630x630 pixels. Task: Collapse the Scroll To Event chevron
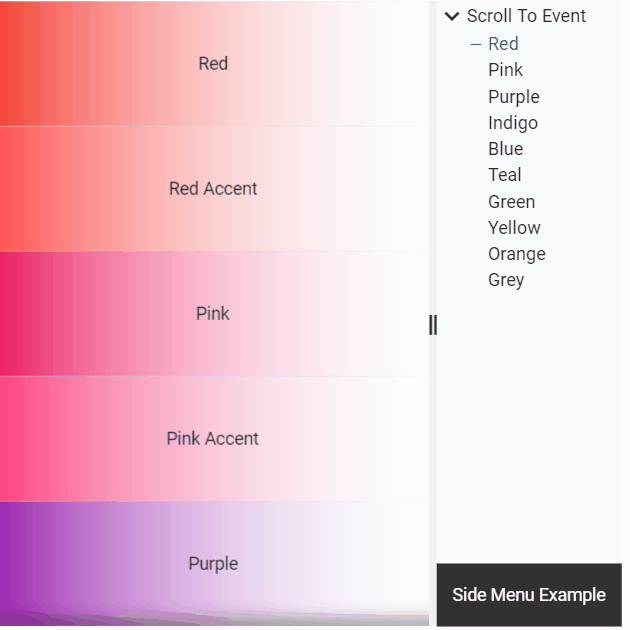[452, 16]
